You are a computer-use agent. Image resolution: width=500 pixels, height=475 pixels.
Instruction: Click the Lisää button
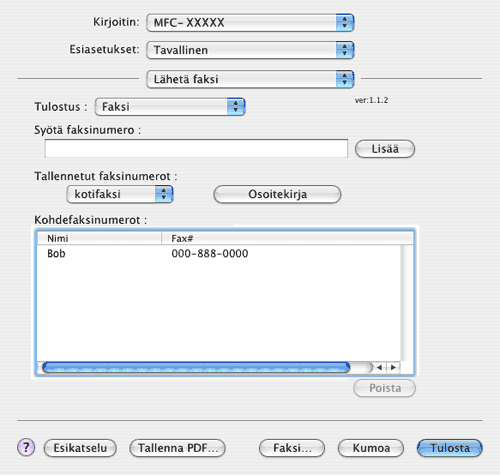(385, 149)
